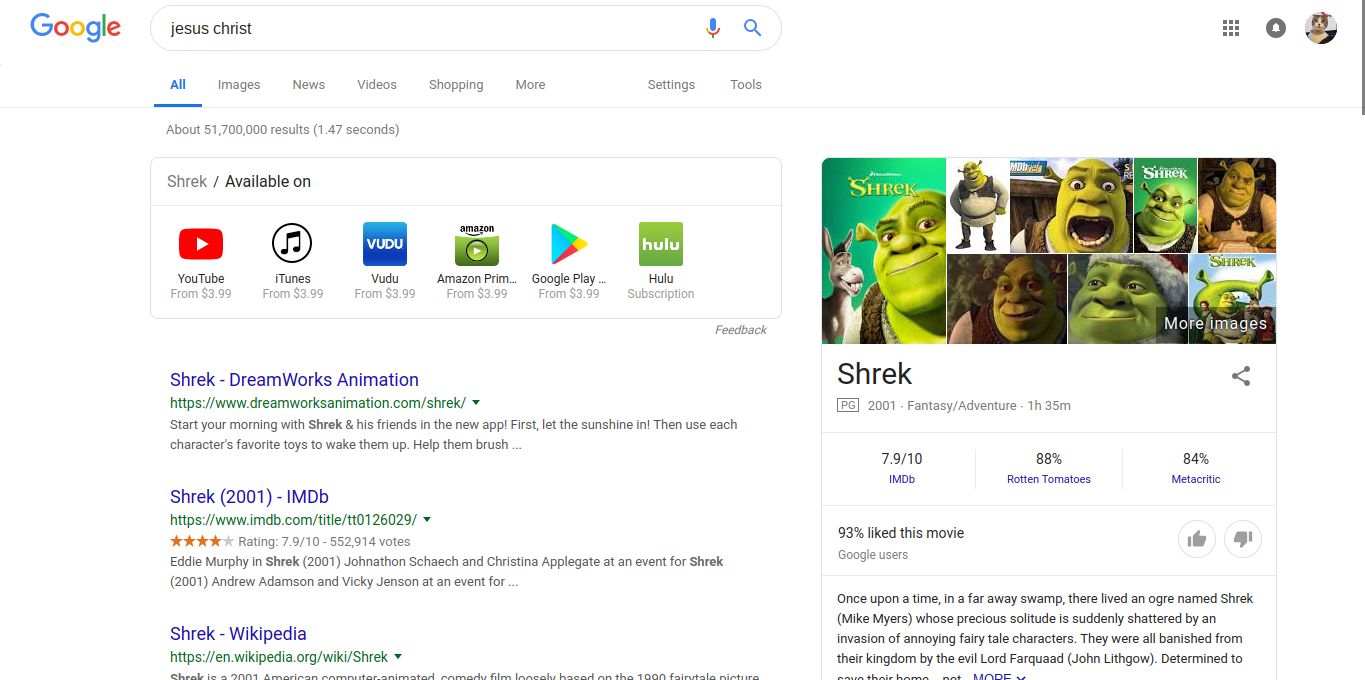1365x680 pixels.
Task: Open the dropdown next to the Wikipedia result URL
Action: [x=398, y=657]
